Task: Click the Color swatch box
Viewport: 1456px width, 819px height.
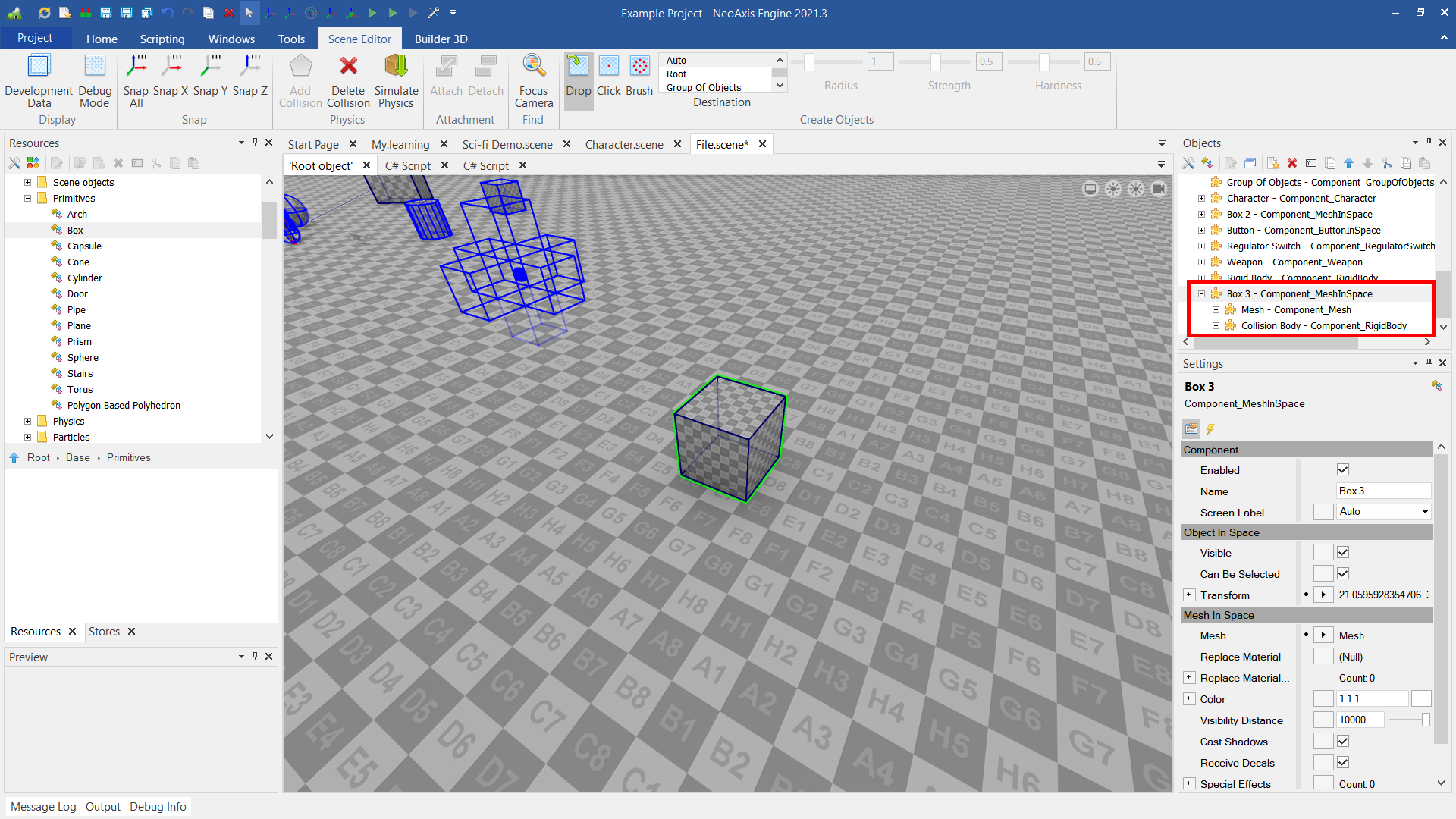Action: coord(1421,699)
